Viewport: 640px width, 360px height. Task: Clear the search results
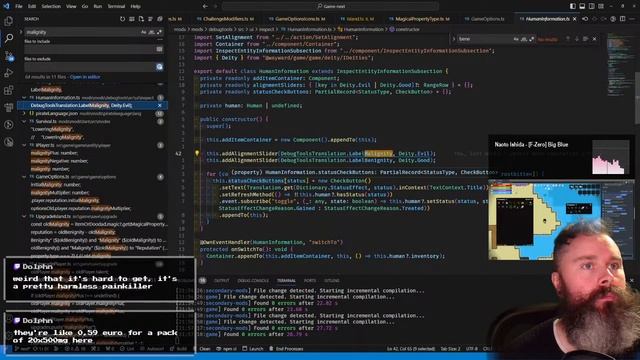132,19
